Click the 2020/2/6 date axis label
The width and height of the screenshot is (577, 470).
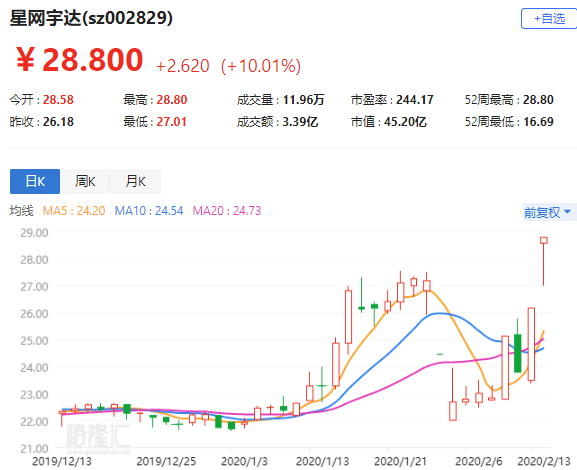pyautogui.click(x=479, y=461)
